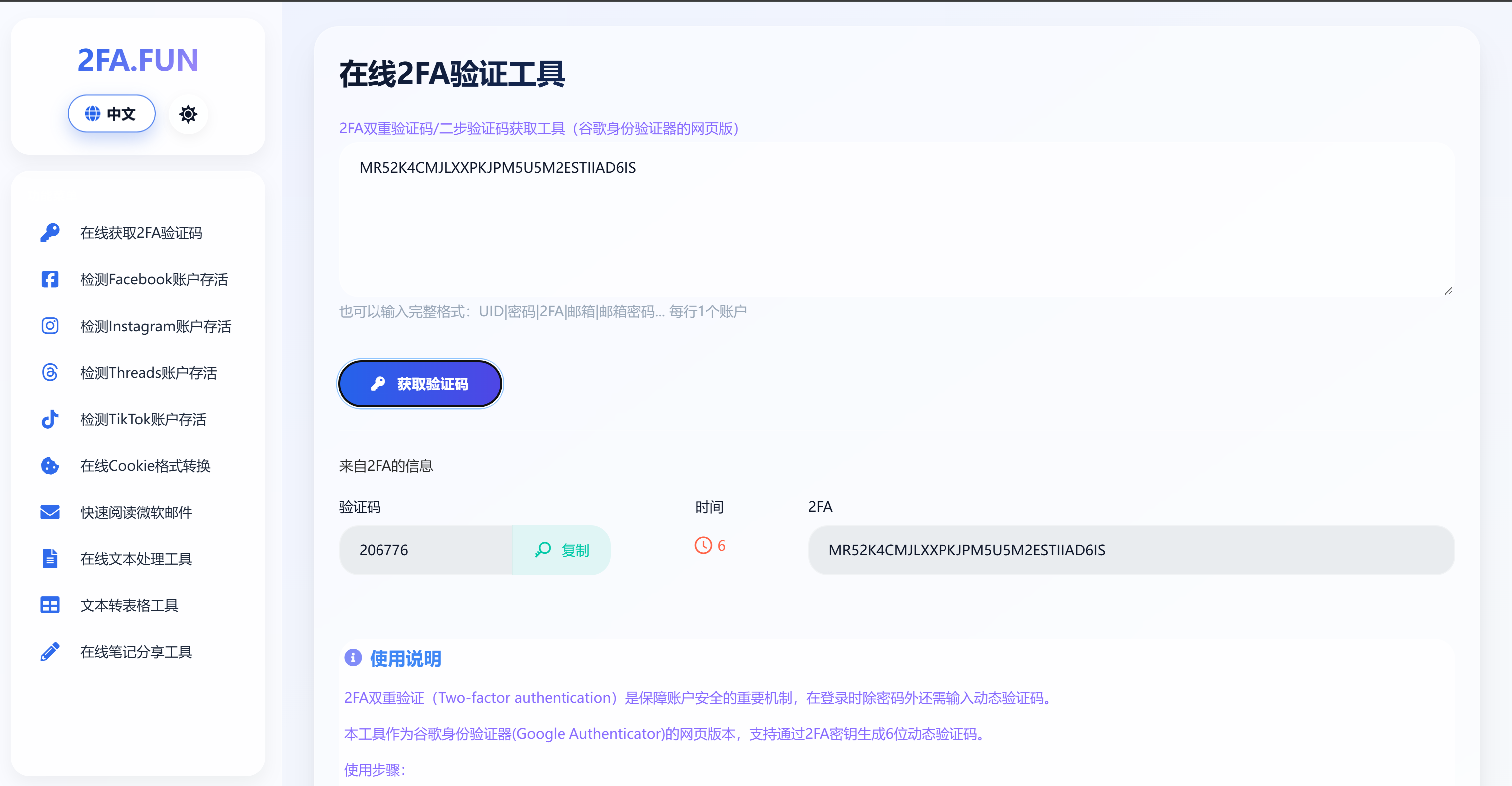Click the 2FA result secret field
Viewport: 1512px width, 786px height.
(1131, 550)
